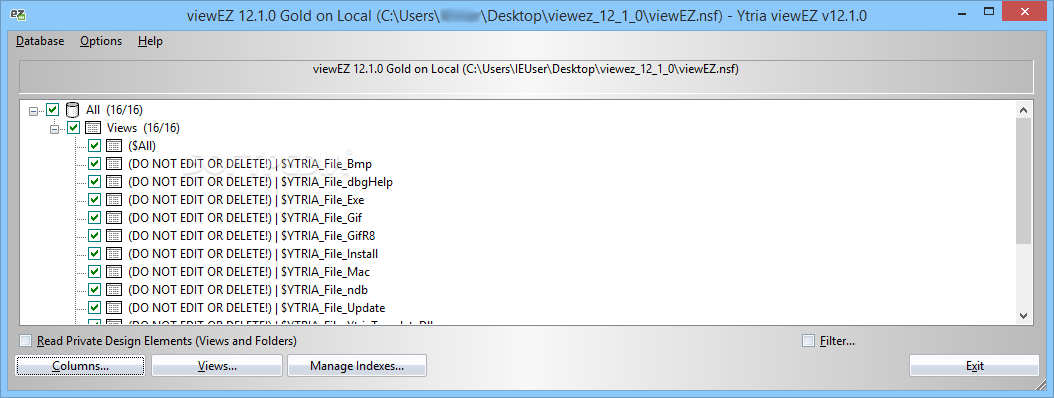This screenshot has height=398, width=1054.
Task: Toggle checkbox for $YTRIA_File_Install
Action: tap(94, 254)
